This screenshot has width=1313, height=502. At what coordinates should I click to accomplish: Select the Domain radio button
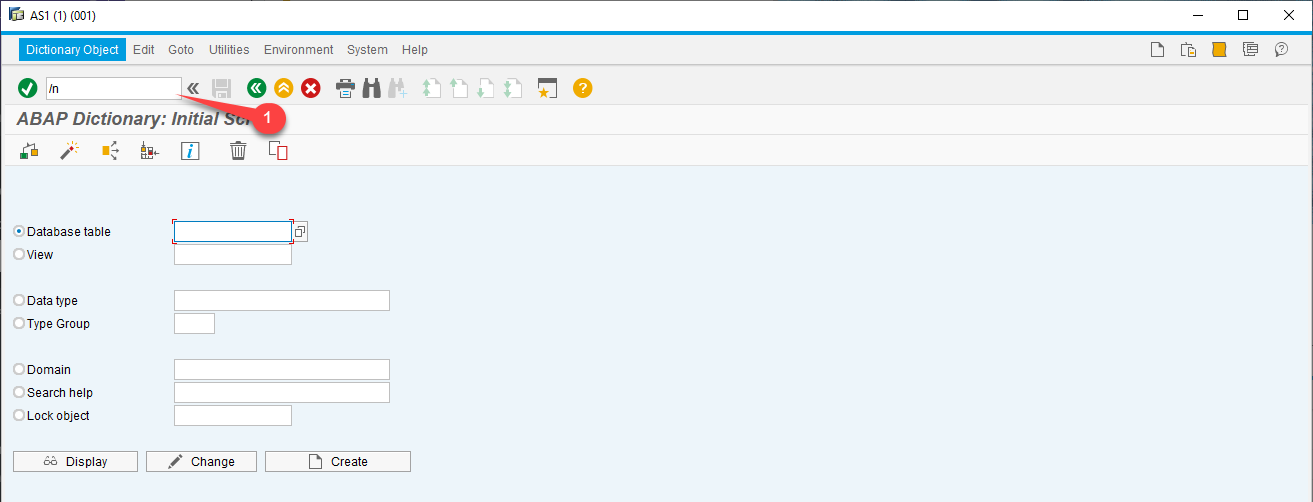19,370
